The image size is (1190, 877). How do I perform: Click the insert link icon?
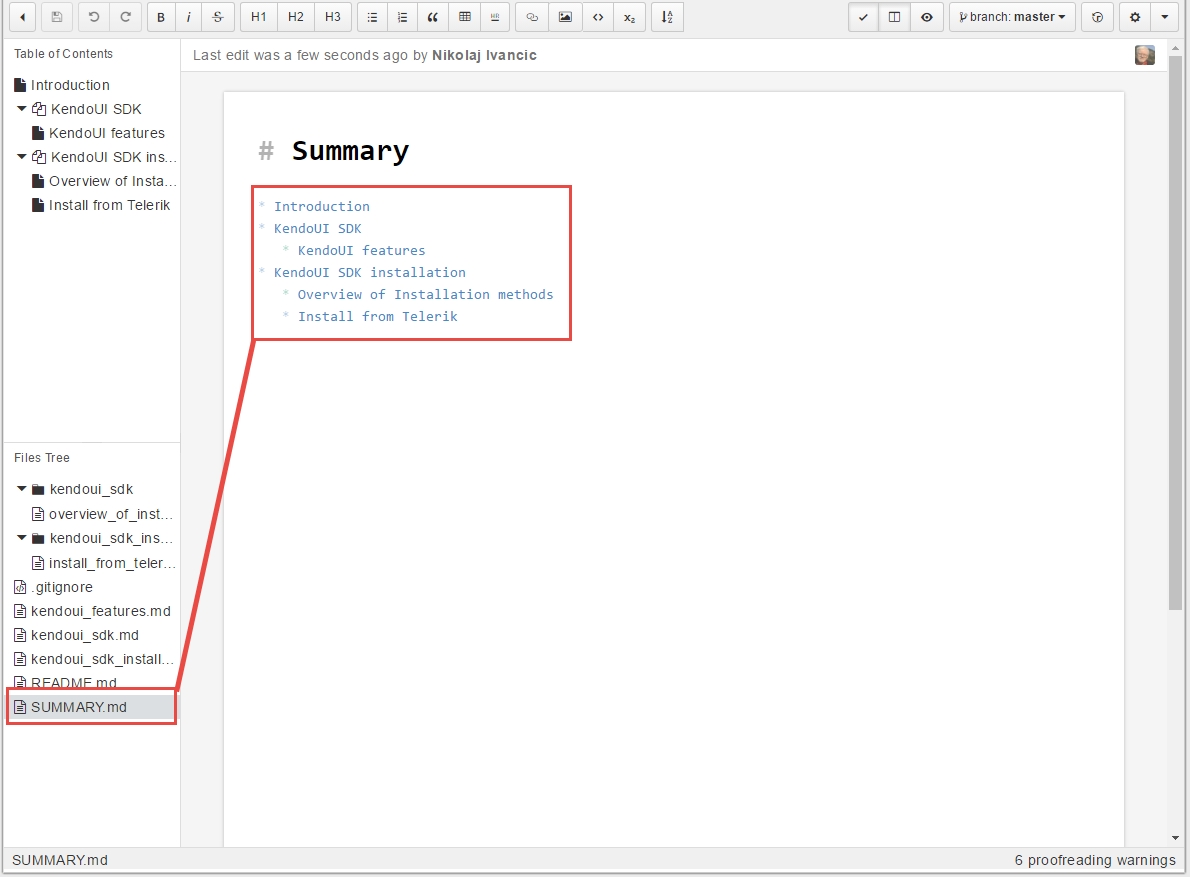tap(532, 17)
